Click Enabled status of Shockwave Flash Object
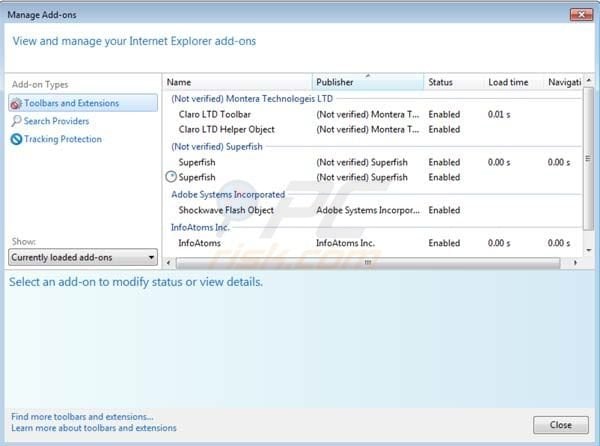This screenshot has width=600, height=446. coord(444,210)
